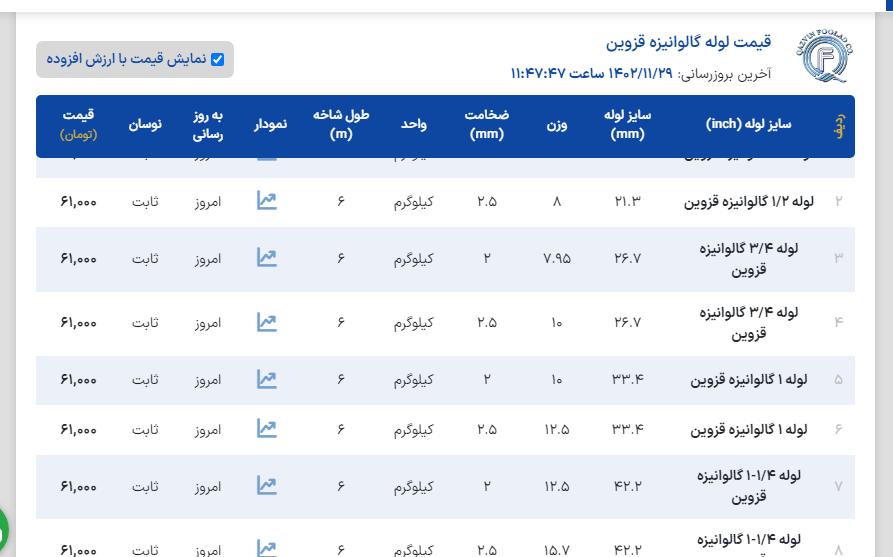Click the وزن column header
893x557 pixels.
coord(557,125)
